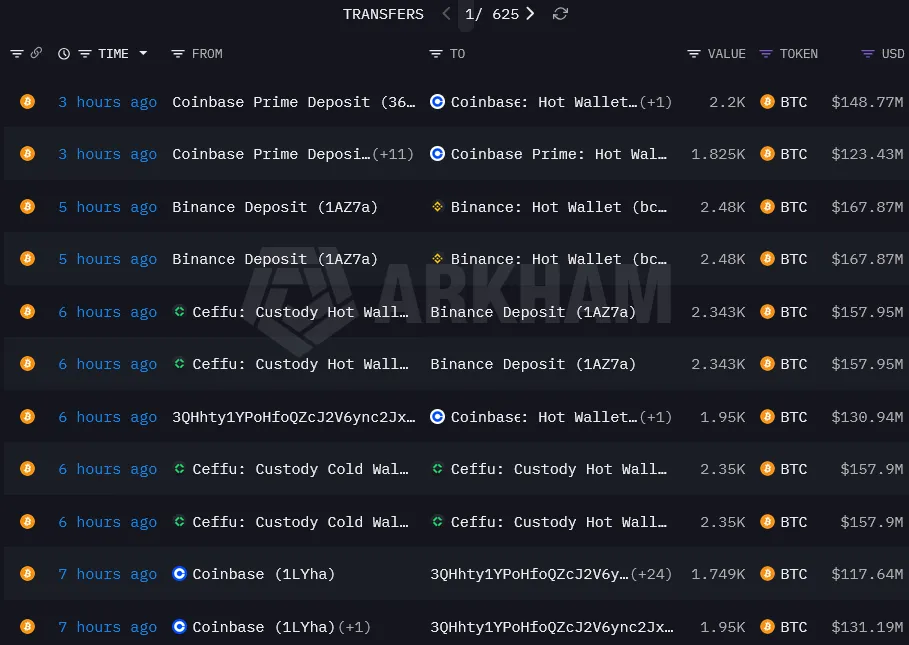Image resolution: width=909 pixels, height=645 pixels.
Task: Go to previous transfers page
Action: point(447,14)
